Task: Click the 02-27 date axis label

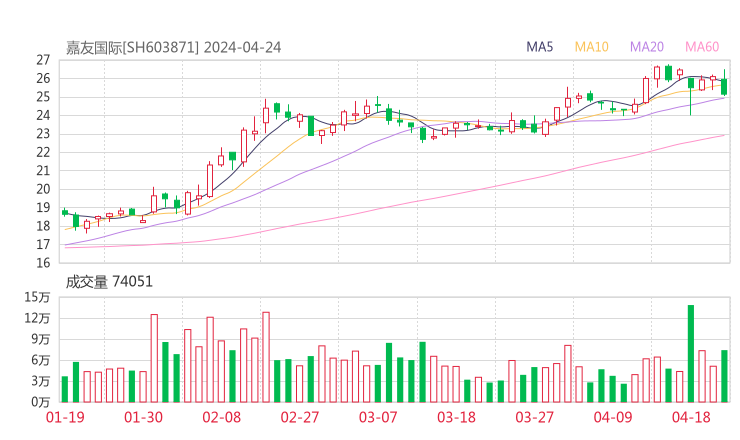Action: (300, 417)
